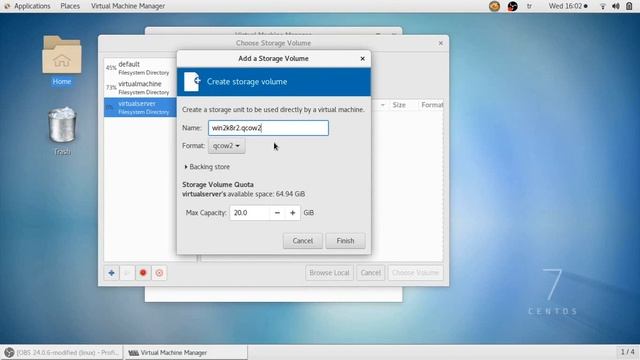Click the Max Capacity value field

click(249, 213)
